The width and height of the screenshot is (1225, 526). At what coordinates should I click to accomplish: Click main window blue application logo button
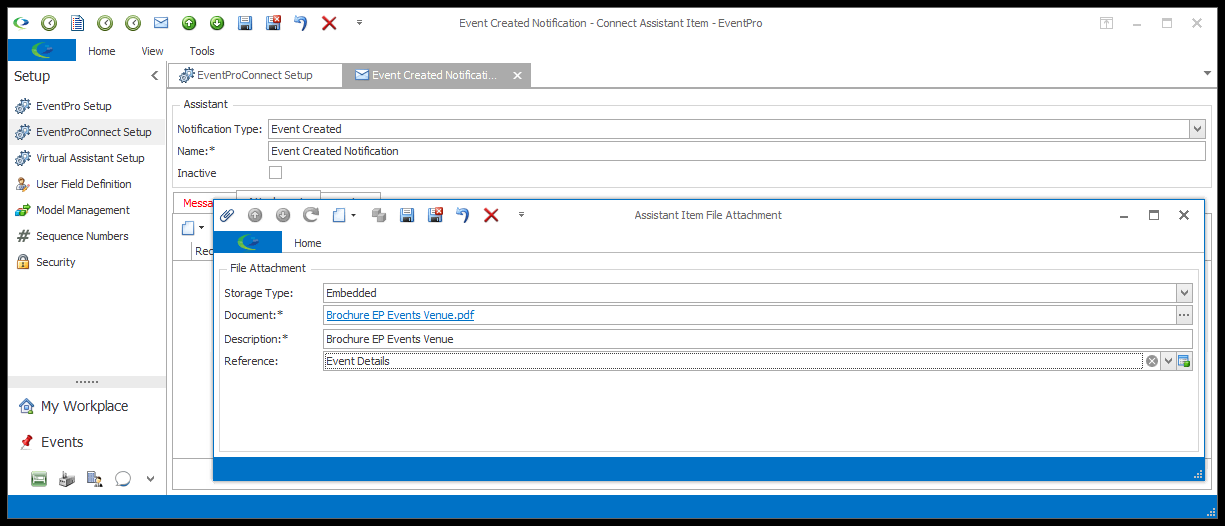42,51
